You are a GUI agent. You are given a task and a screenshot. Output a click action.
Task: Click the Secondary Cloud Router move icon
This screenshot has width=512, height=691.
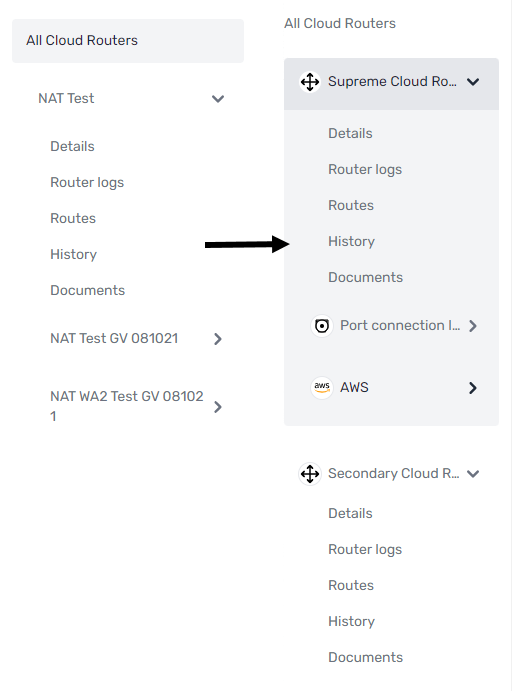[x=310, y=474]
